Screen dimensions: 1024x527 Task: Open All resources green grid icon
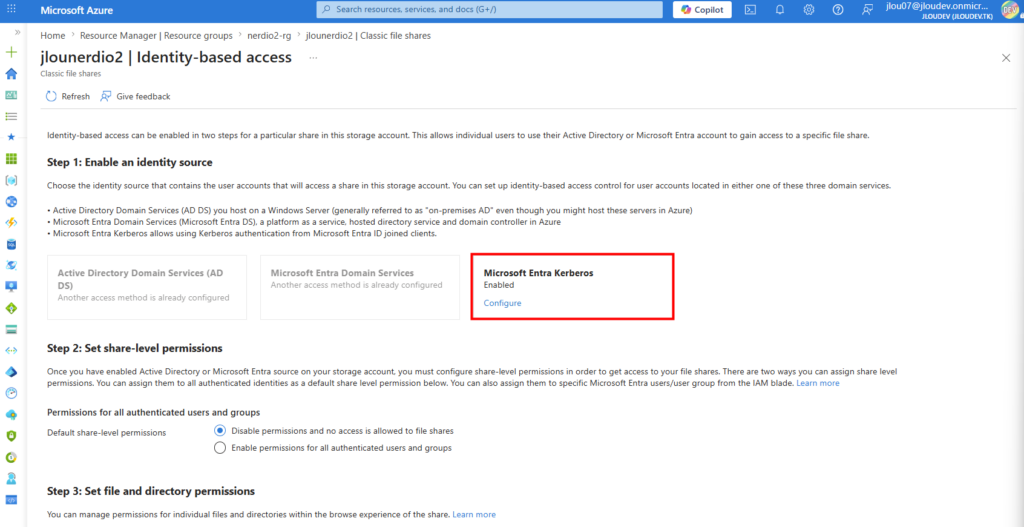point(11,159)
